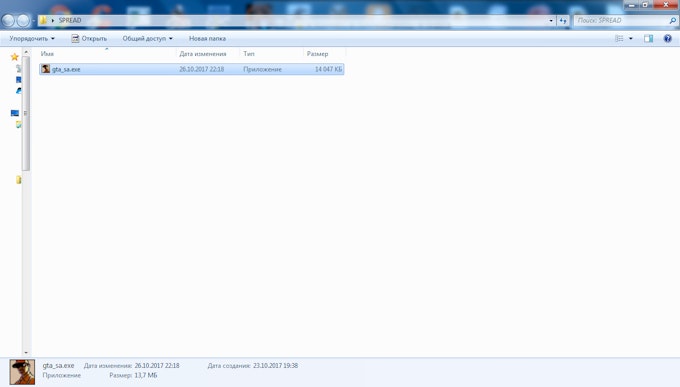Click Открыть toolbar button
Image resolution: width=680 pixels, height=387 pixels.
pos(89,39)
